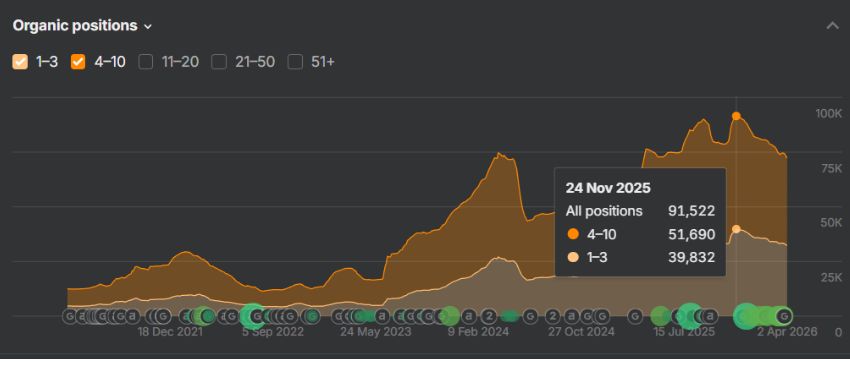Click the light orange 1–3 dot in the tooltip
The width and height of the screenshot is (850, 370).
click(x=572, y=258)
